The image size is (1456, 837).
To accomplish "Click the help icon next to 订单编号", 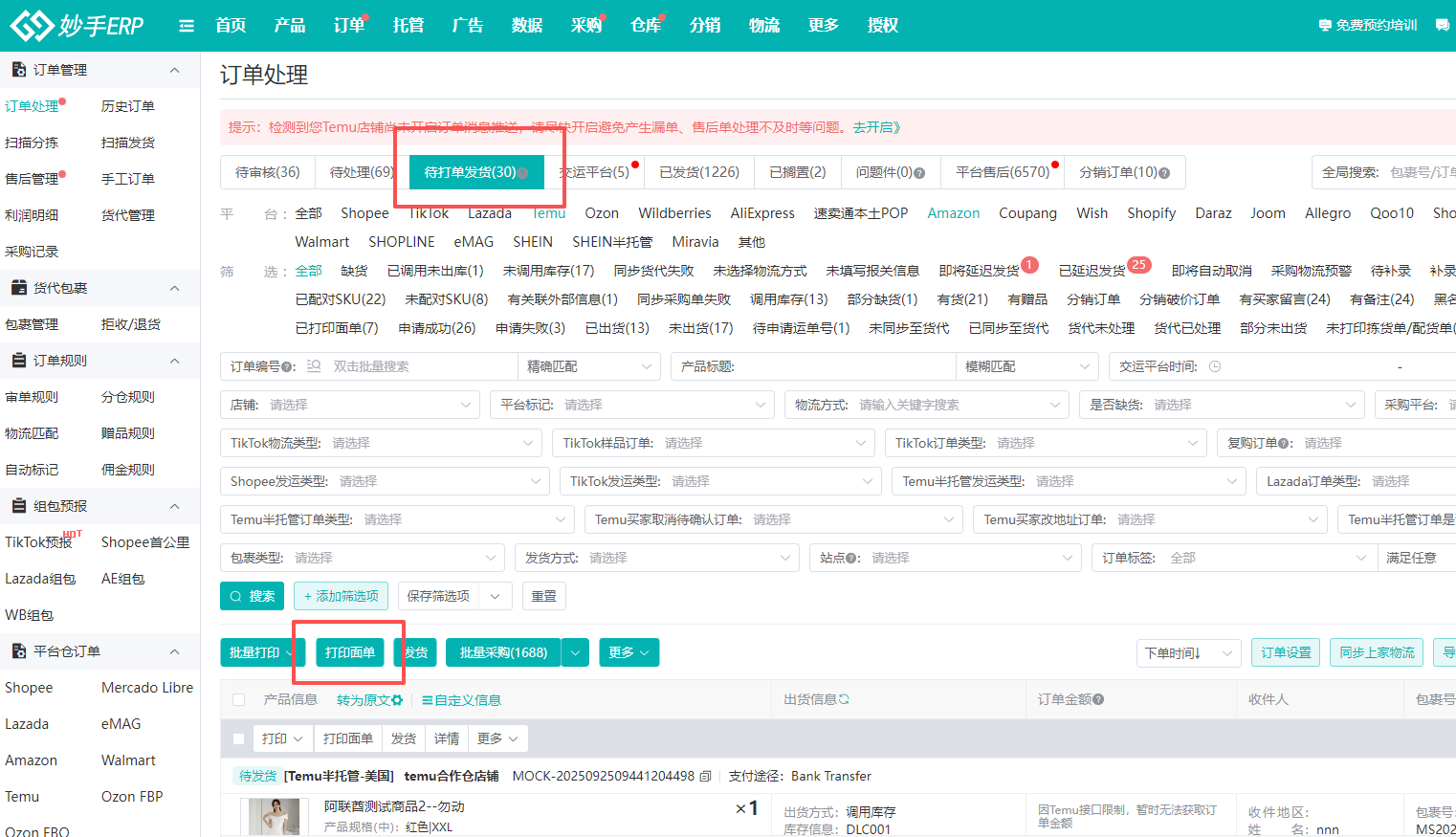I will 286,367.
